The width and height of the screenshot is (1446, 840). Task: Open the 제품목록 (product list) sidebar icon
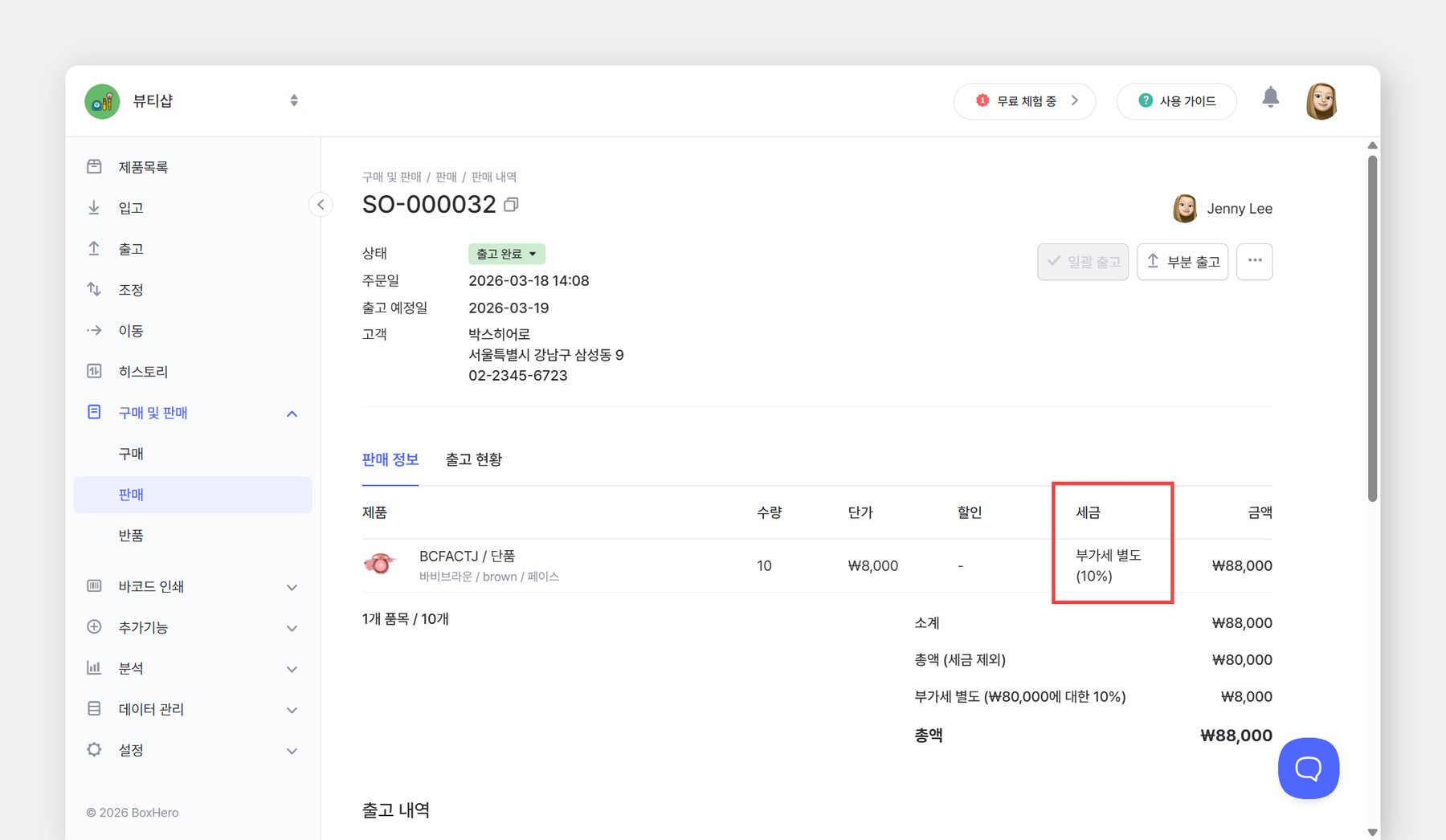94,166
